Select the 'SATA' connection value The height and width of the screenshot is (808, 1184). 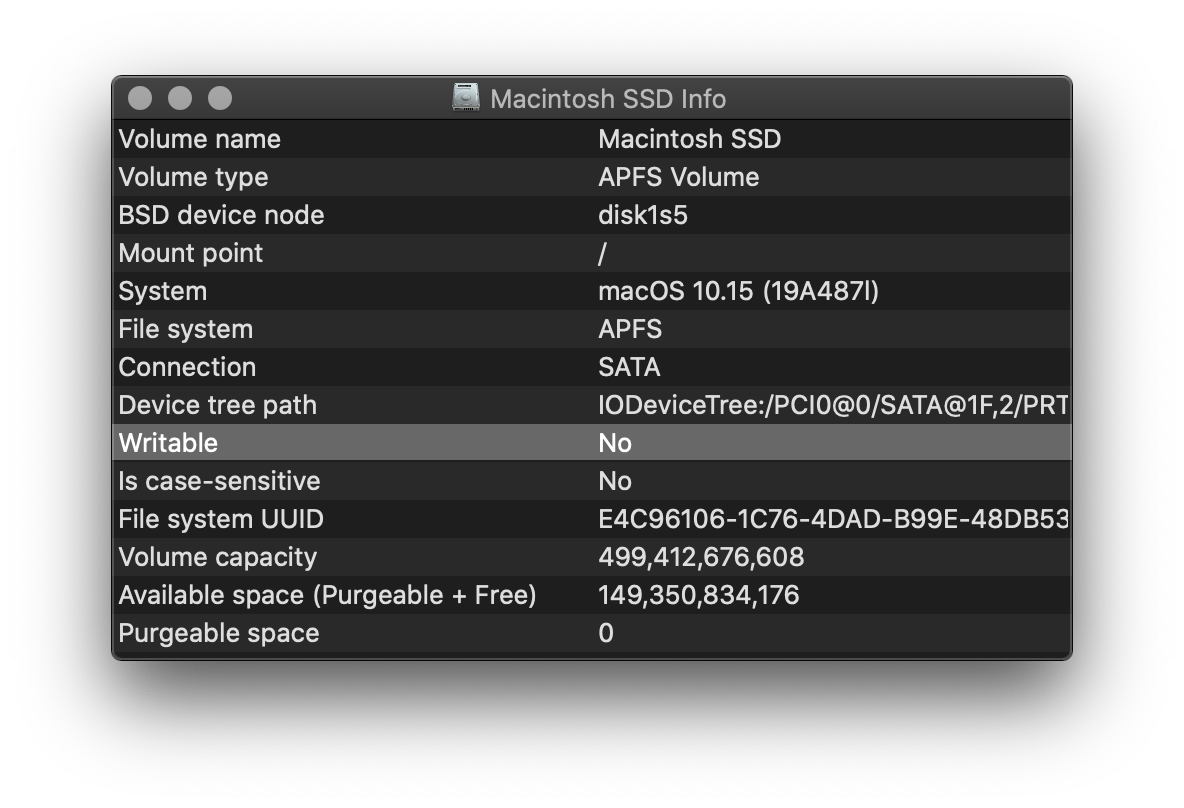629,367
